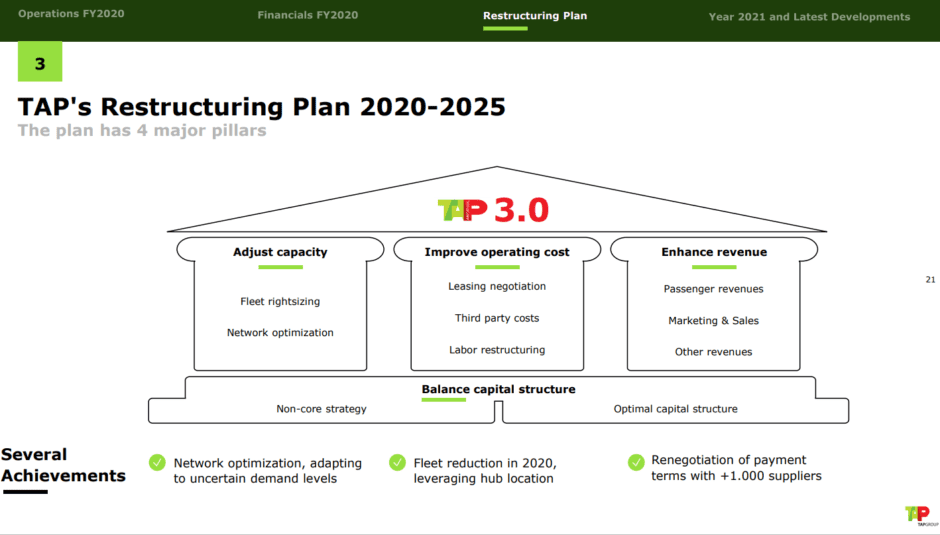Click 'Renegotiation of payment terms with +1.000 suppliers' text

point(736,468)
